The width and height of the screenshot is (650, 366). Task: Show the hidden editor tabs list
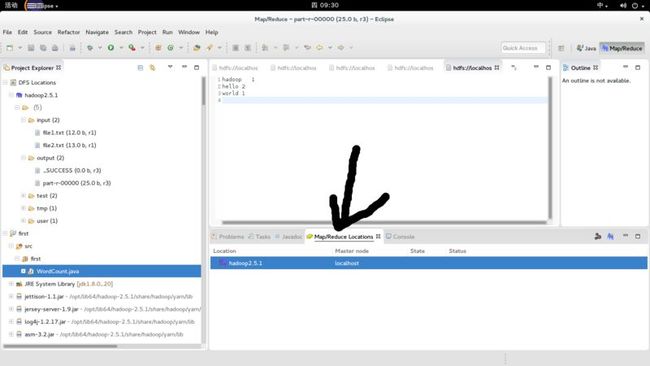coord(514,68)
